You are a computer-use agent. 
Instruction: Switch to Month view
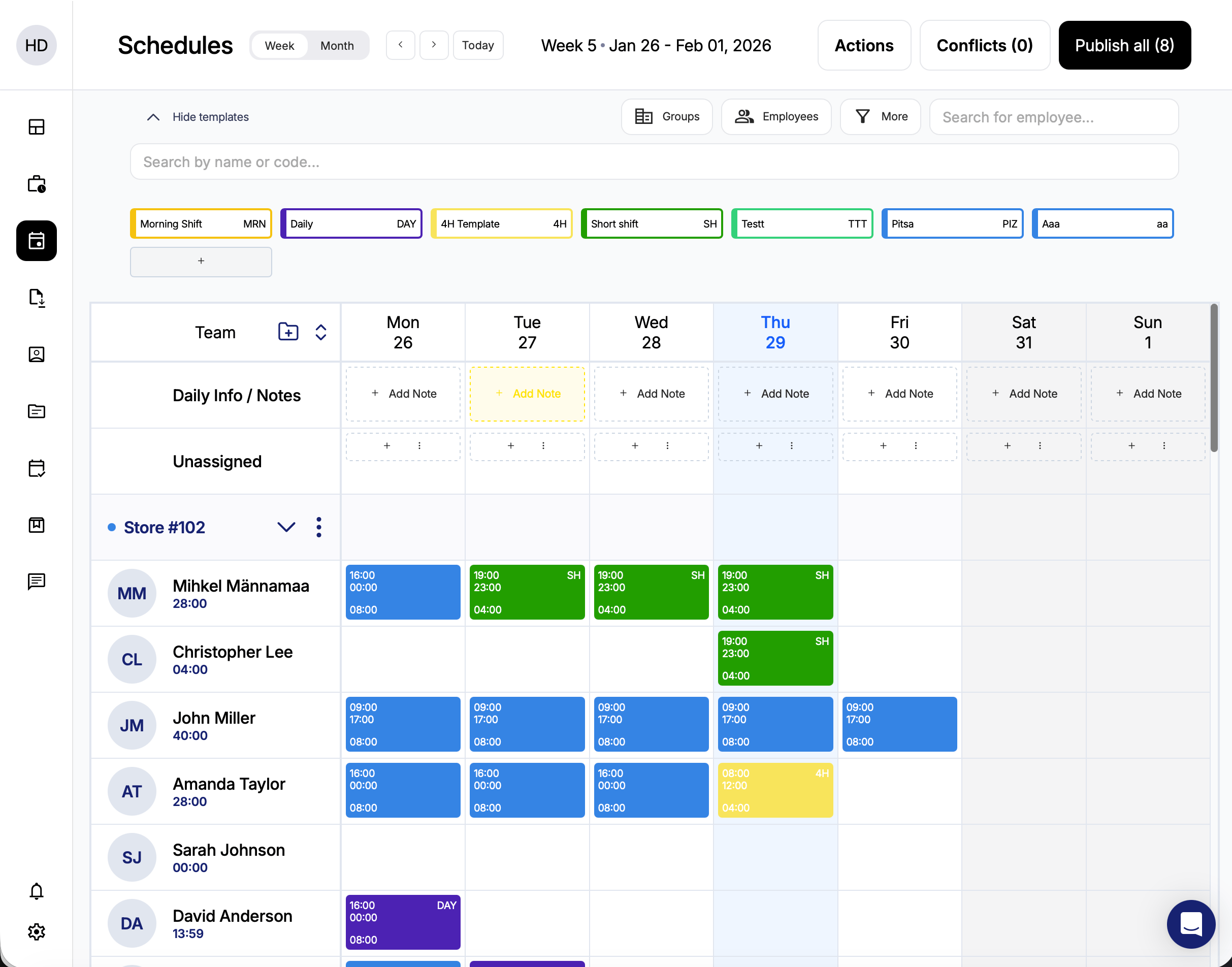click(337, 45)
